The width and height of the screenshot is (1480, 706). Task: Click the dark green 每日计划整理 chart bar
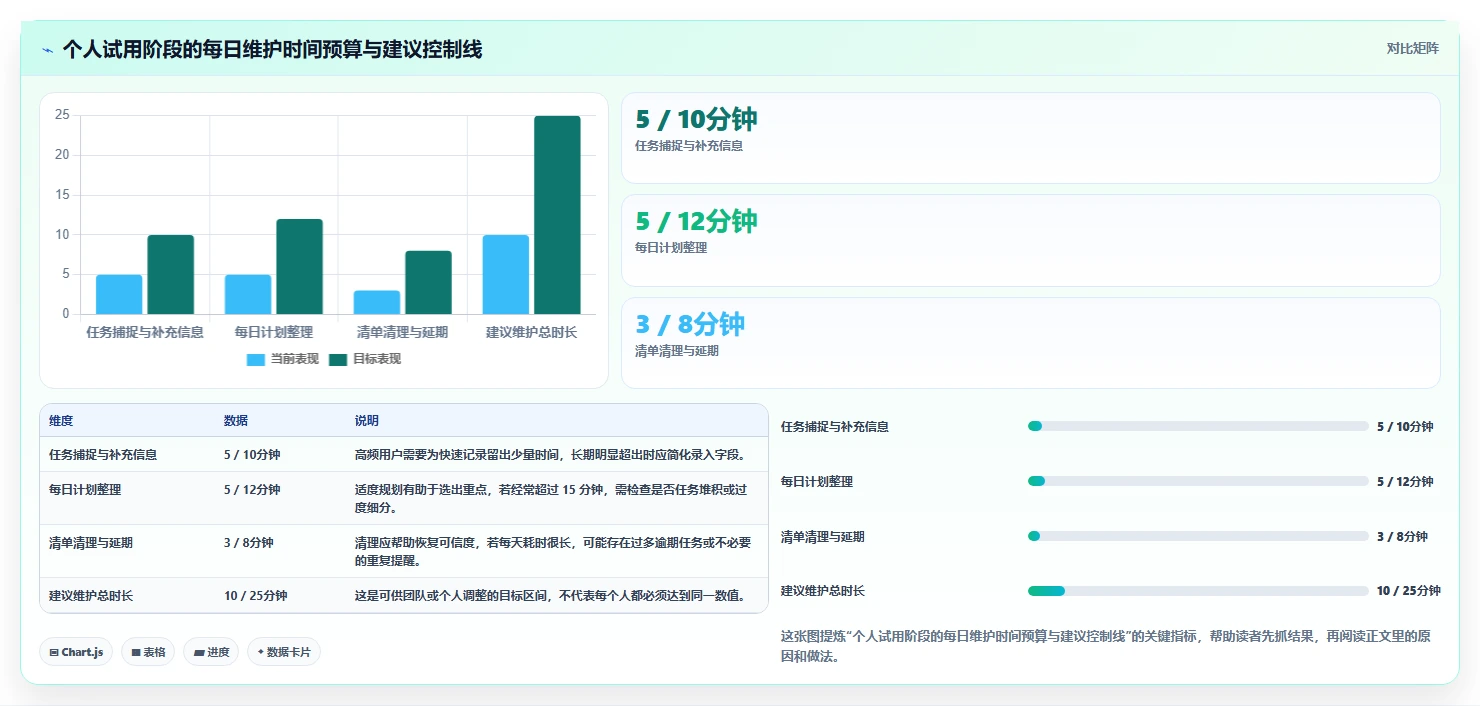300,266
